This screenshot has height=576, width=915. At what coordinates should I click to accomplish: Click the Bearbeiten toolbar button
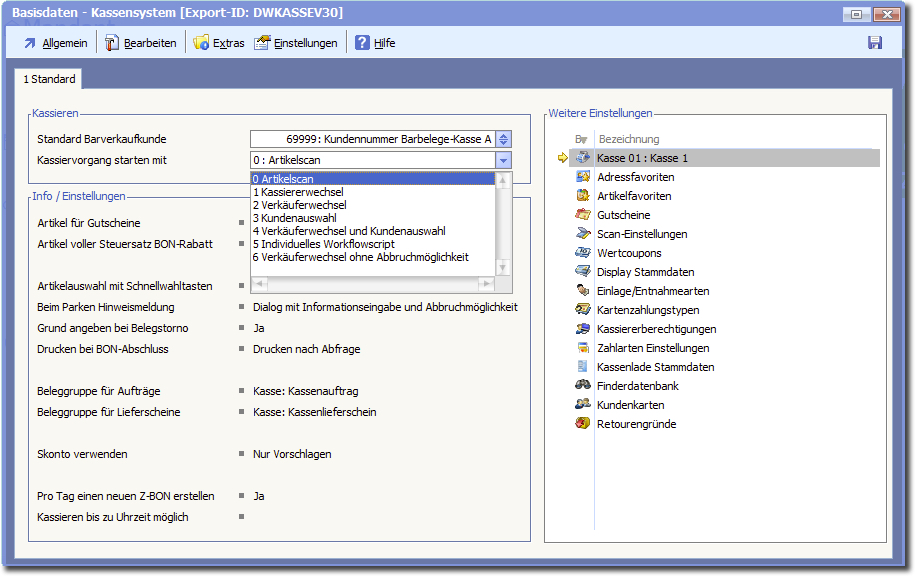point(141,43)
